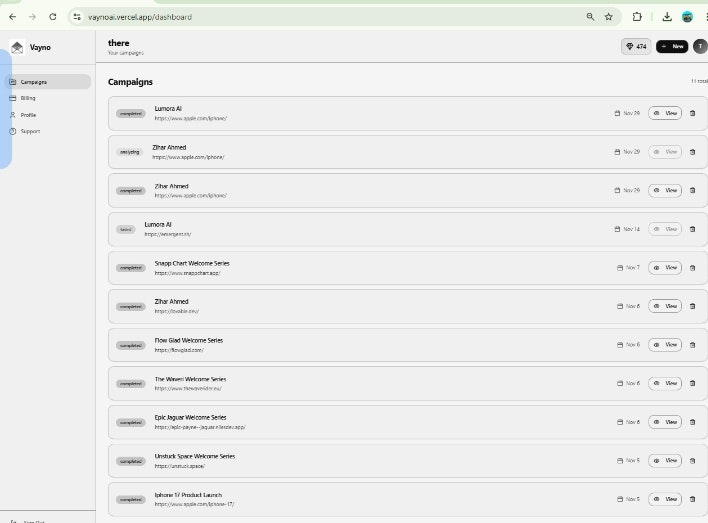View Unstuck Space Welcome Series campaign
The image size is (708, 523).
point(665,461)
